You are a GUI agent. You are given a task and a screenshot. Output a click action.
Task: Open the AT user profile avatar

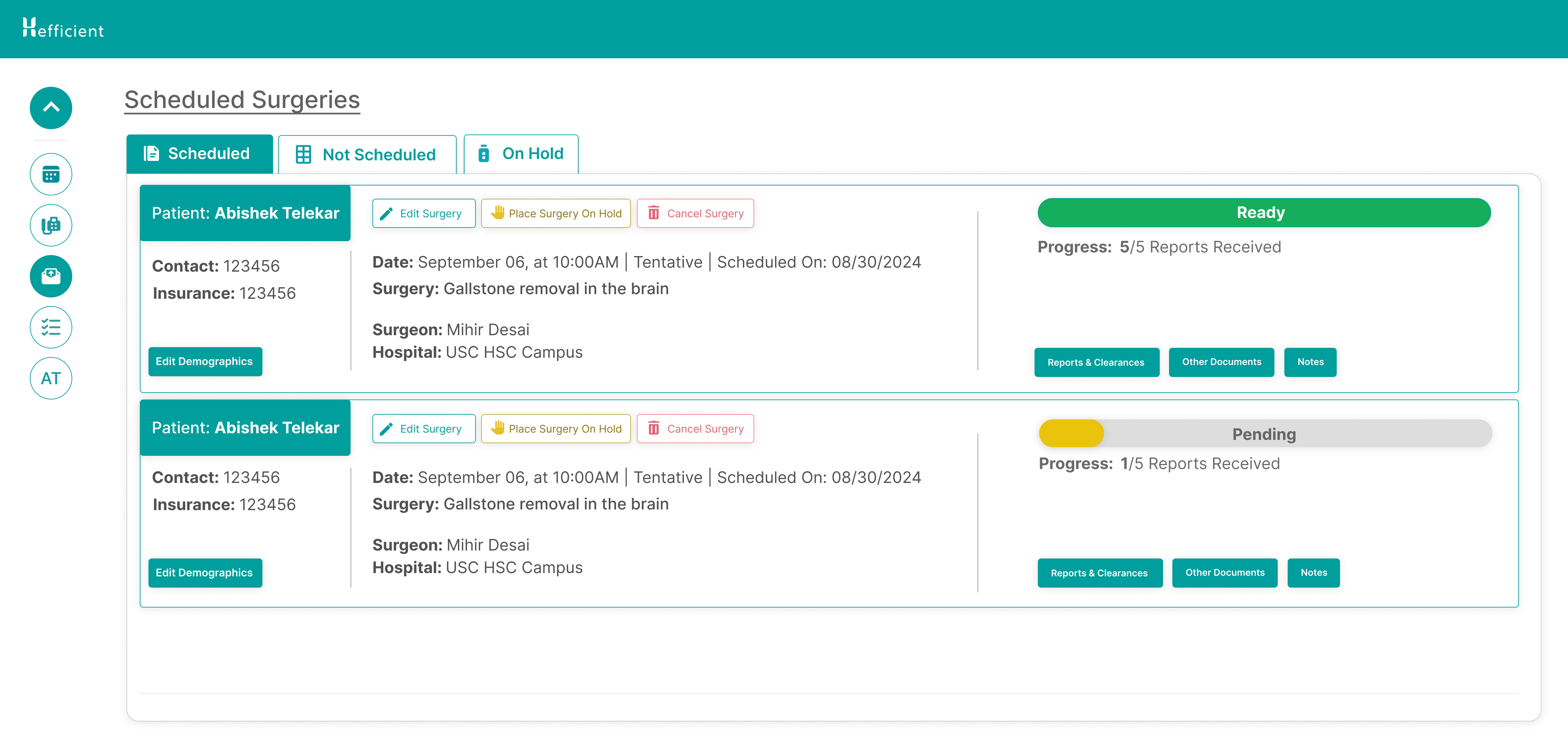51,379
